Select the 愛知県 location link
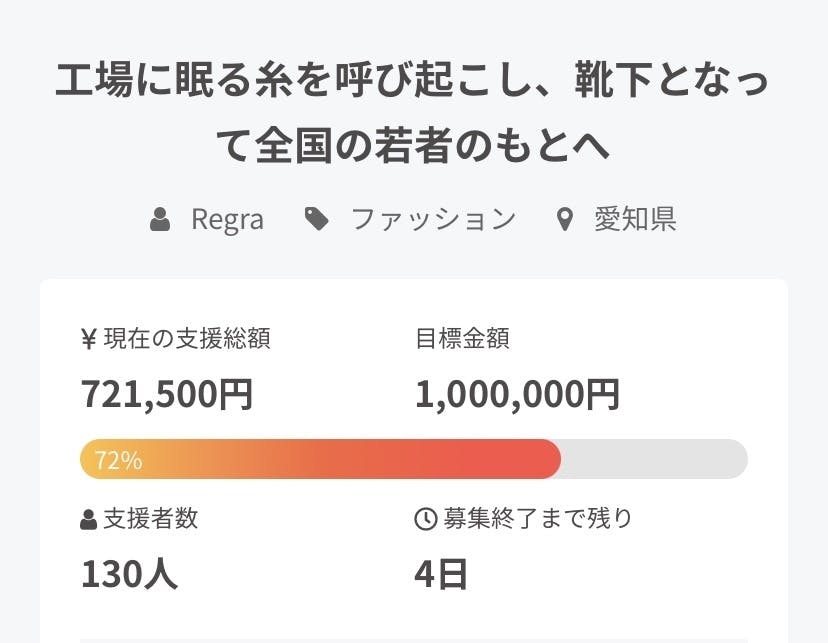Screen dimensions: 828x643 click(x=635, y=220)
